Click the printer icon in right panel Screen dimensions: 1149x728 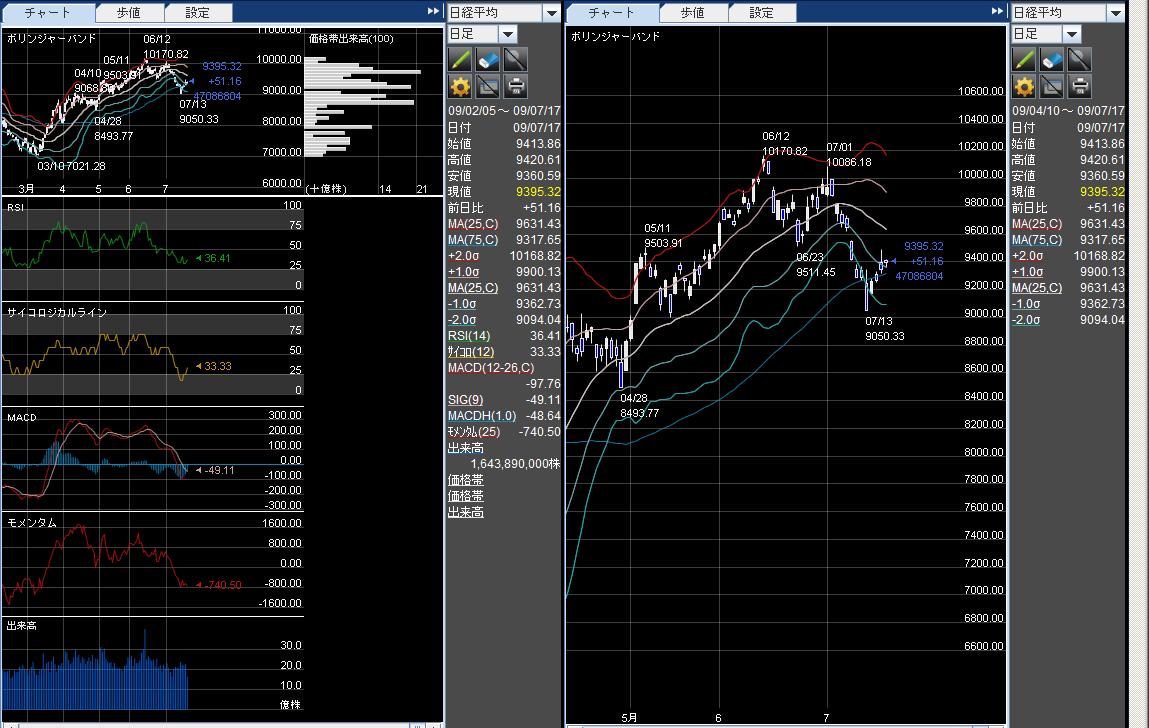click(1079, 86)
